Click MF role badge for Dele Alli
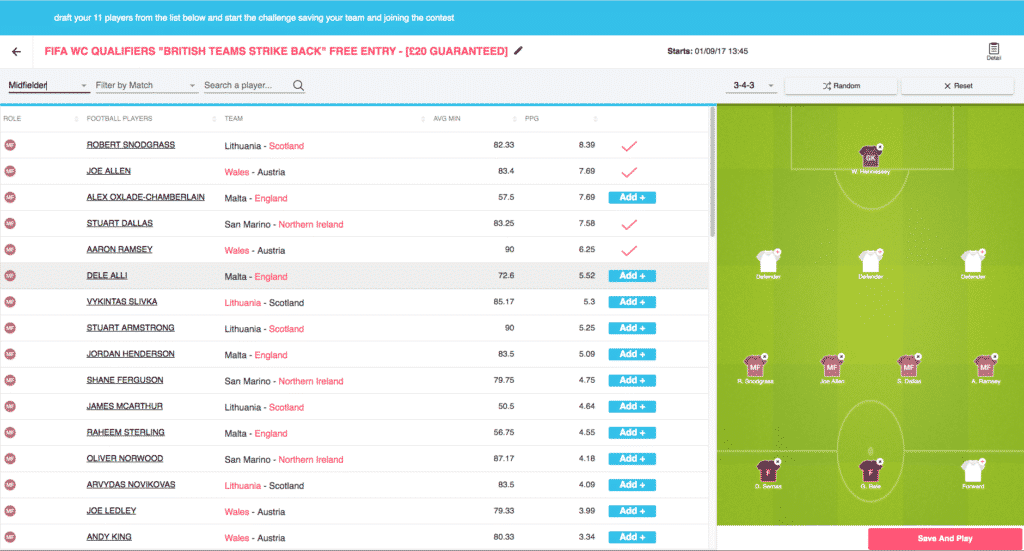The image size is (1024, 551). coord(10,276)
